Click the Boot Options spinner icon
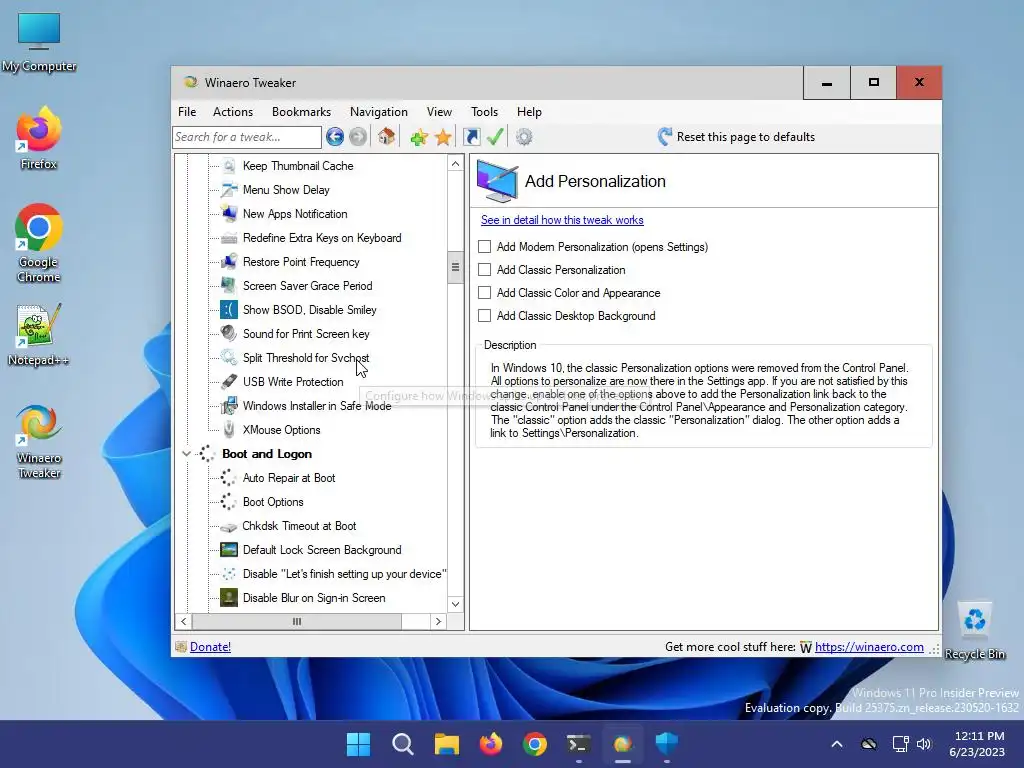The width and height of the screenshot is (1024, 768). pyautogui.click(x=229, y=502)
